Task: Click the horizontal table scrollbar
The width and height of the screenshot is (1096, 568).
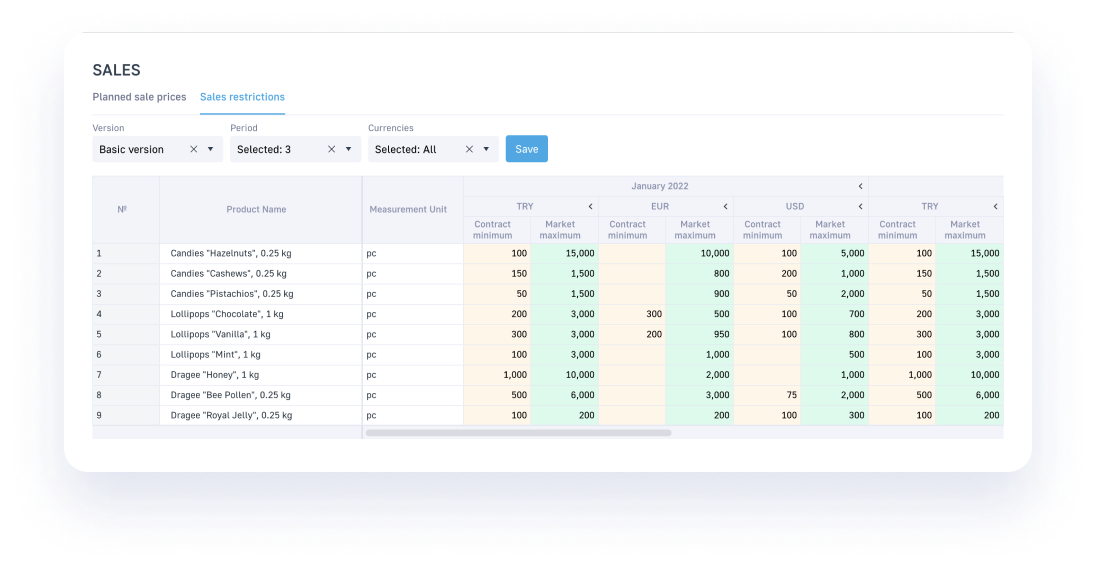Action: pyautogui.click(x=518, y=433)
